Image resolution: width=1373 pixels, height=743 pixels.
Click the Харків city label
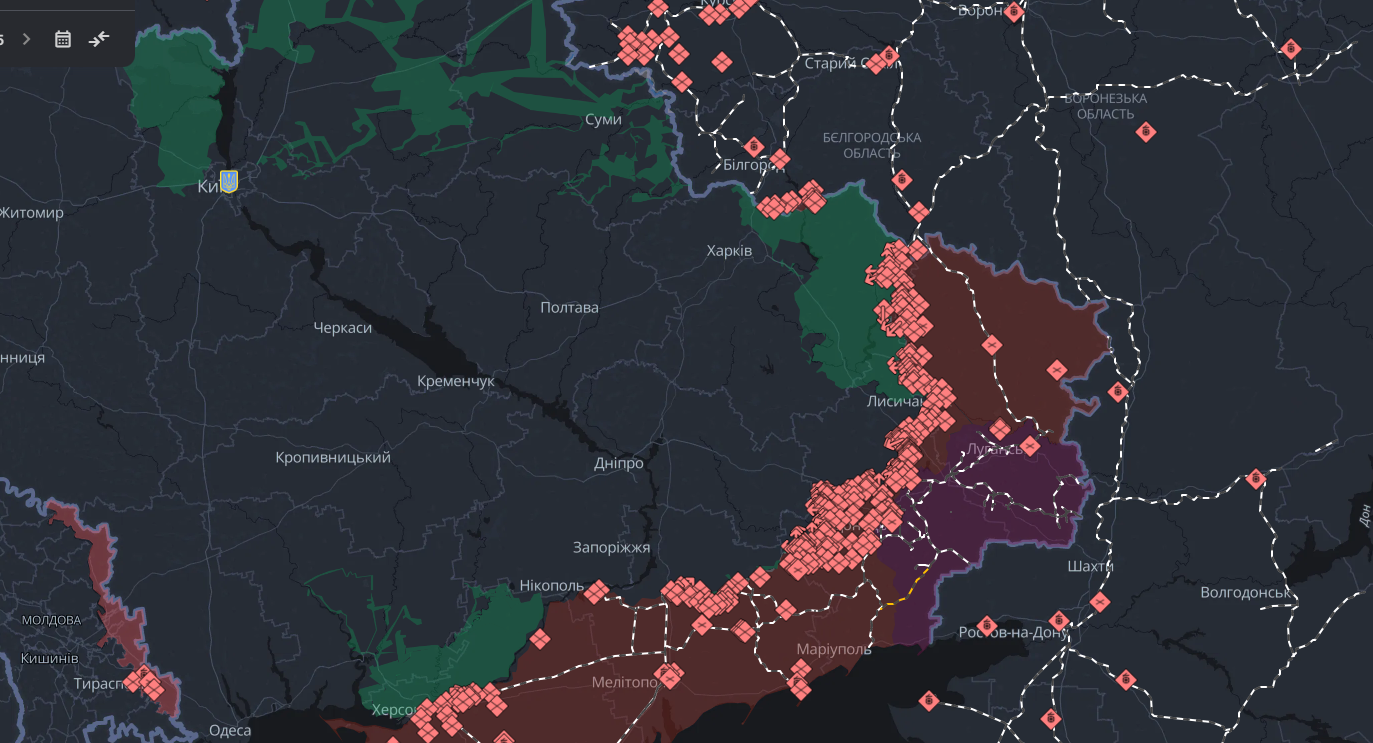click(x=729, y=250)
